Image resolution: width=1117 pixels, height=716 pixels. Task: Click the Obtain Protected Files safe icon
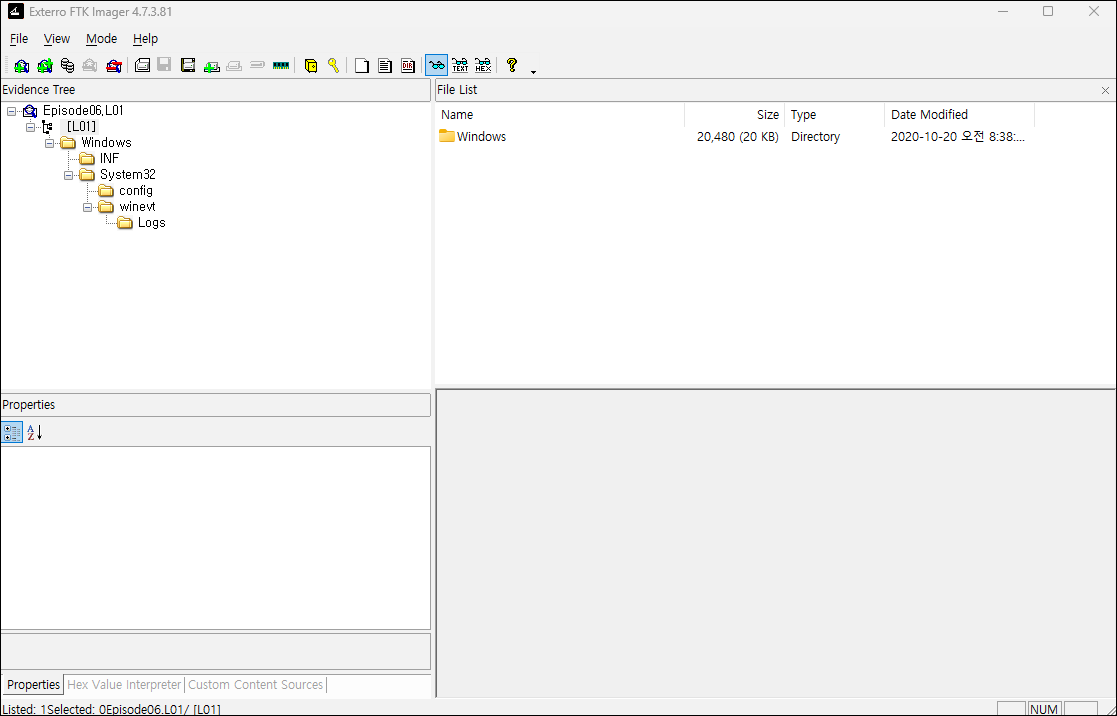[311, 66]
